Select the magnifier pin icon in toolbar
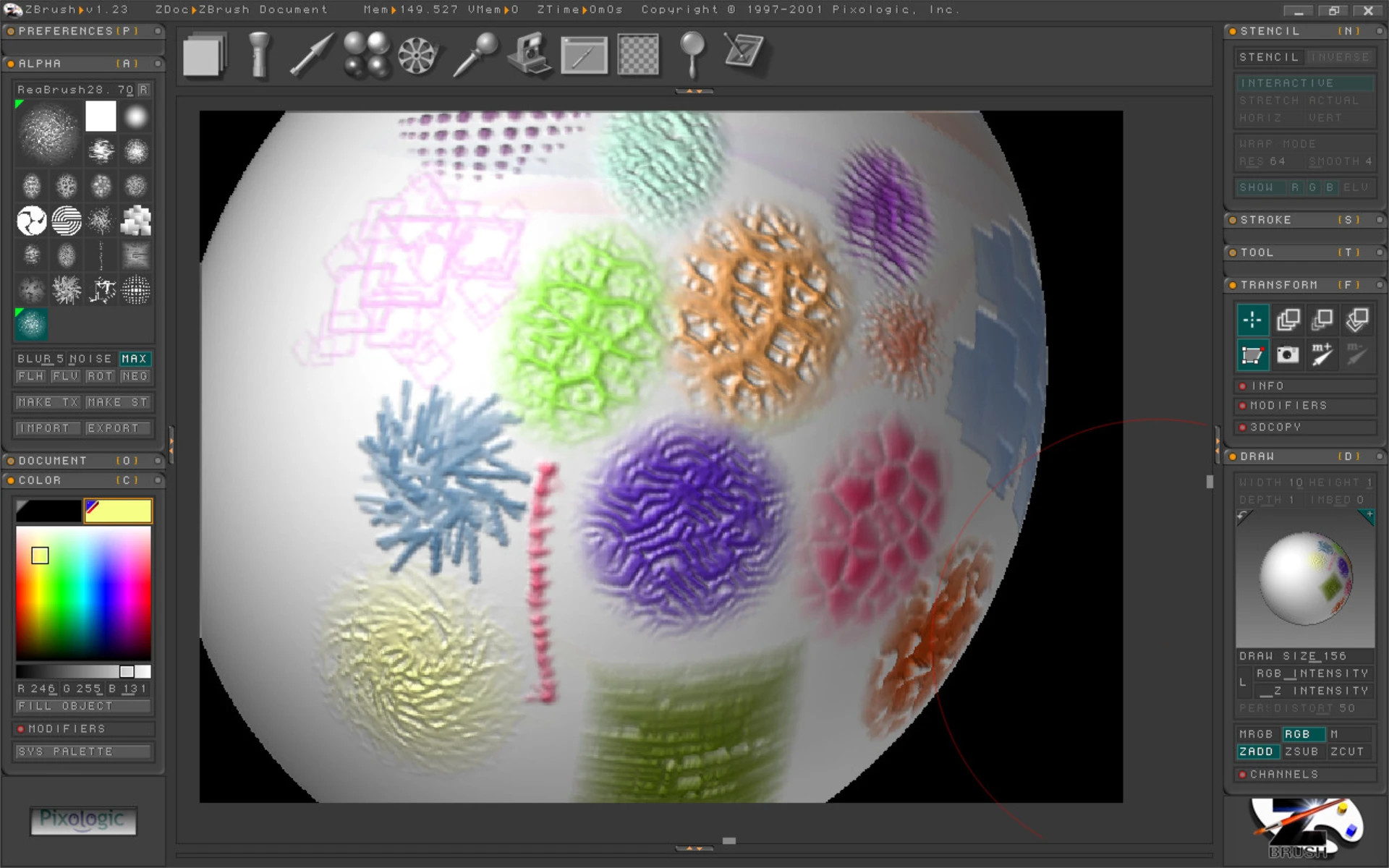 [692, 54]
